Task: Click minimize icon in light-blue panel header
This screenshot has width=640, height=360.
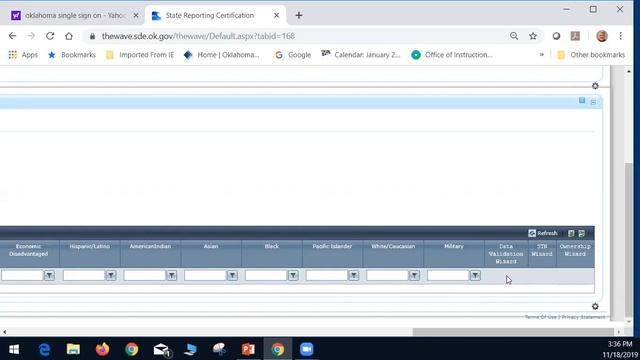Action: pos(593,102)
